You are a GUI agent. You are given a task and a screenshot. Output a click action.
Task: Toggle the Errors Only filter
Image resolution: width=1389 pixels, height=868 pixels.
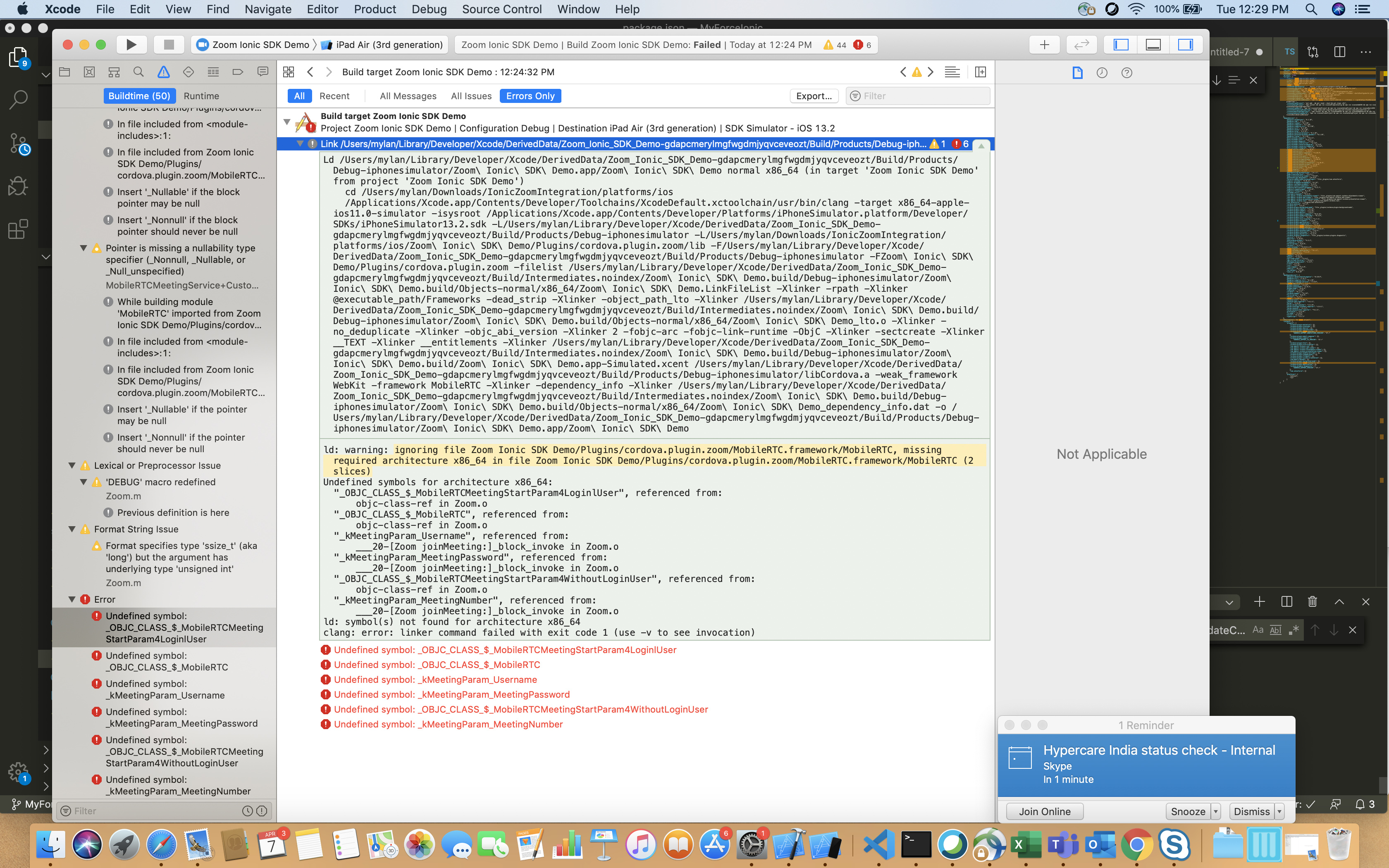point(530,96)
